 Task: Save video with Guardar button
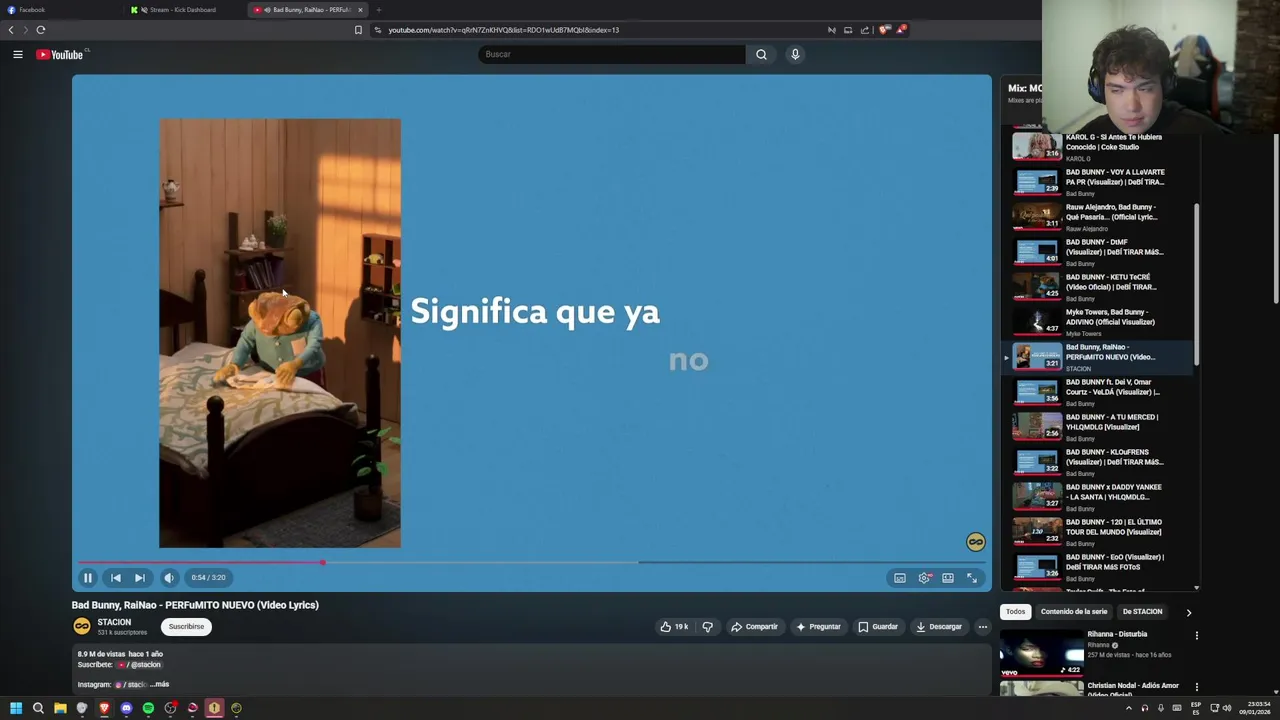877,627
